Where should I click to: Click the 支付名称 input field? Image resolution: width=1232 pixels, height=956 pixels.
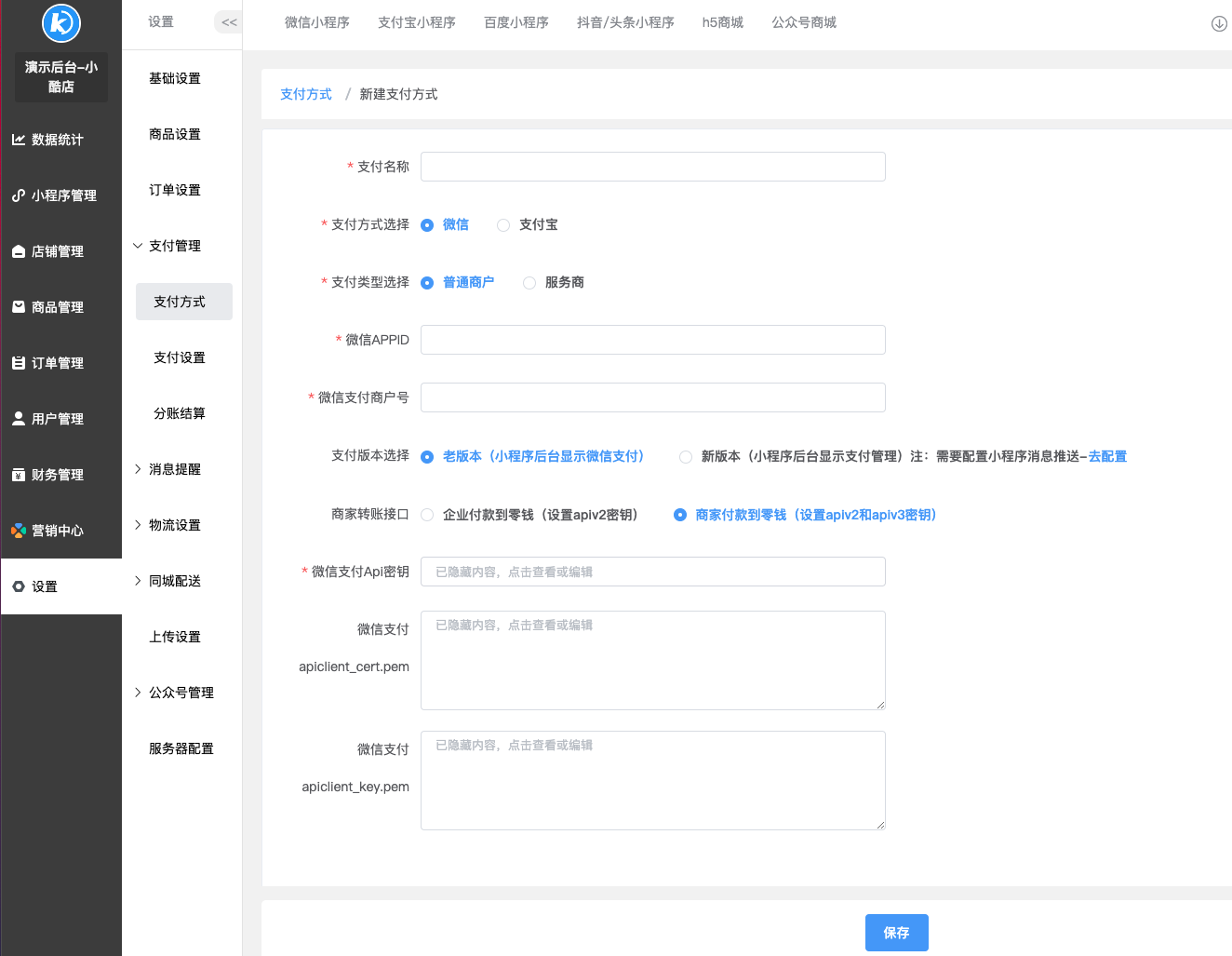click(x=653, y=167)
